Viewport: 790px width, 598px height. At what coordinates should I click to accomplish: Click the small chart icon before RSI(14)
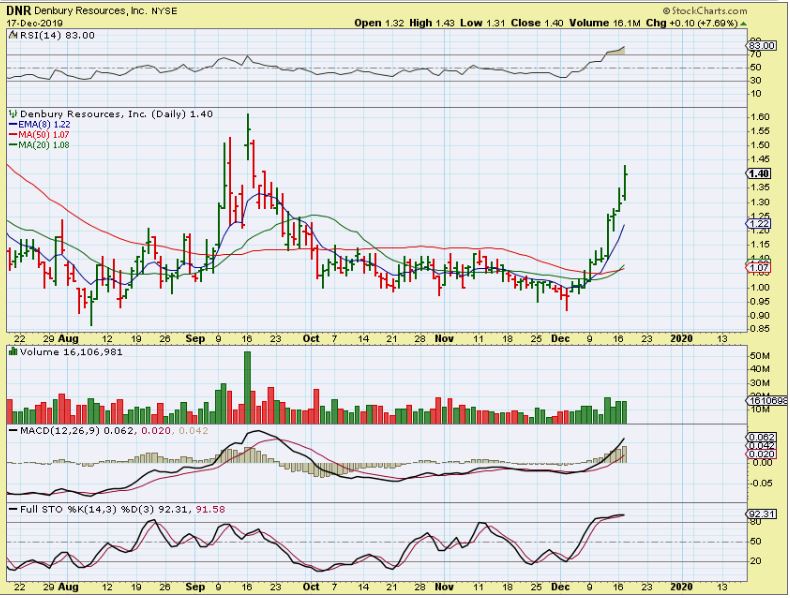(13, 35)
